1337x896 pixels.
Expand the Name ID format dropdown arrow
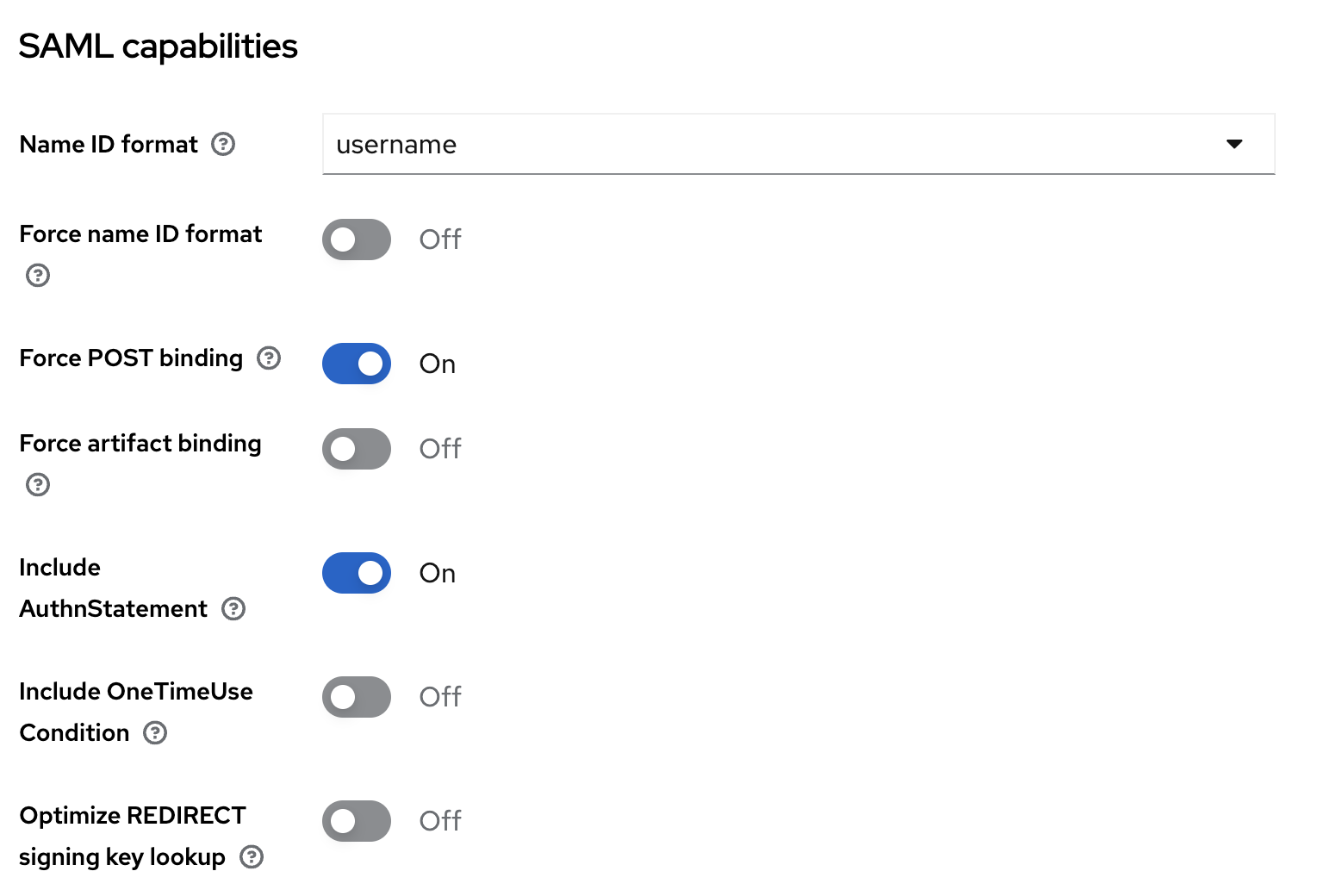pyautogui.click(x=1234, y=144)
